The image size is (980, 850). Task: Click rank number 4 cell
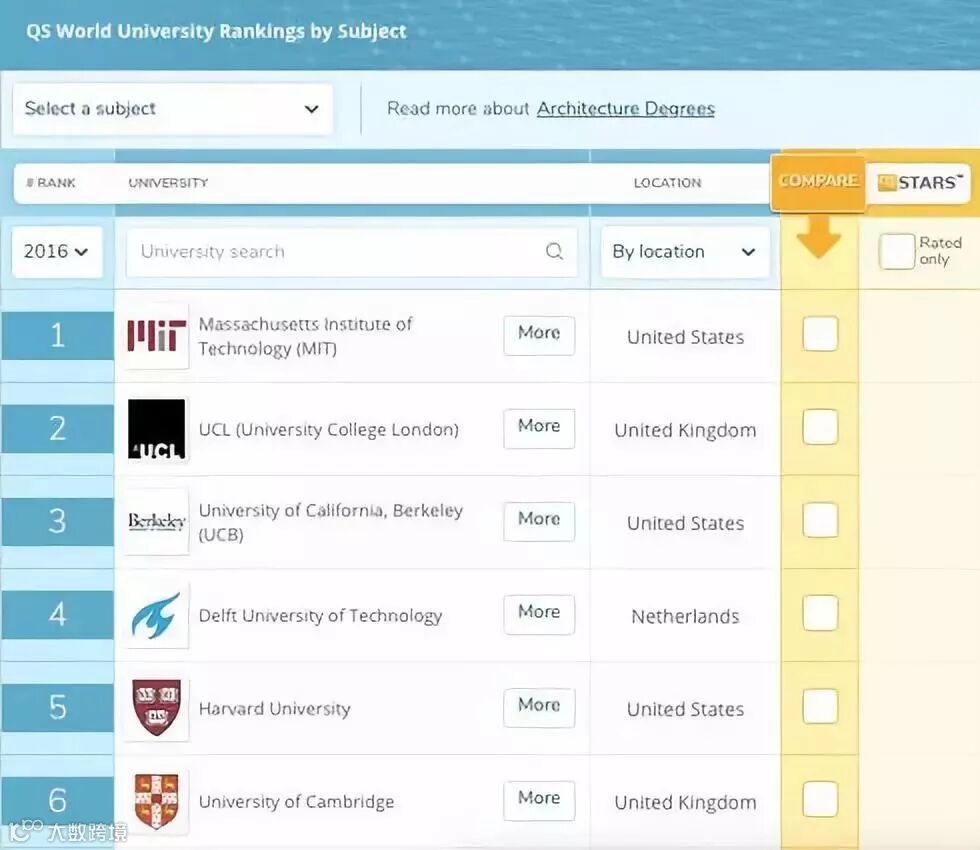[57, 615]
